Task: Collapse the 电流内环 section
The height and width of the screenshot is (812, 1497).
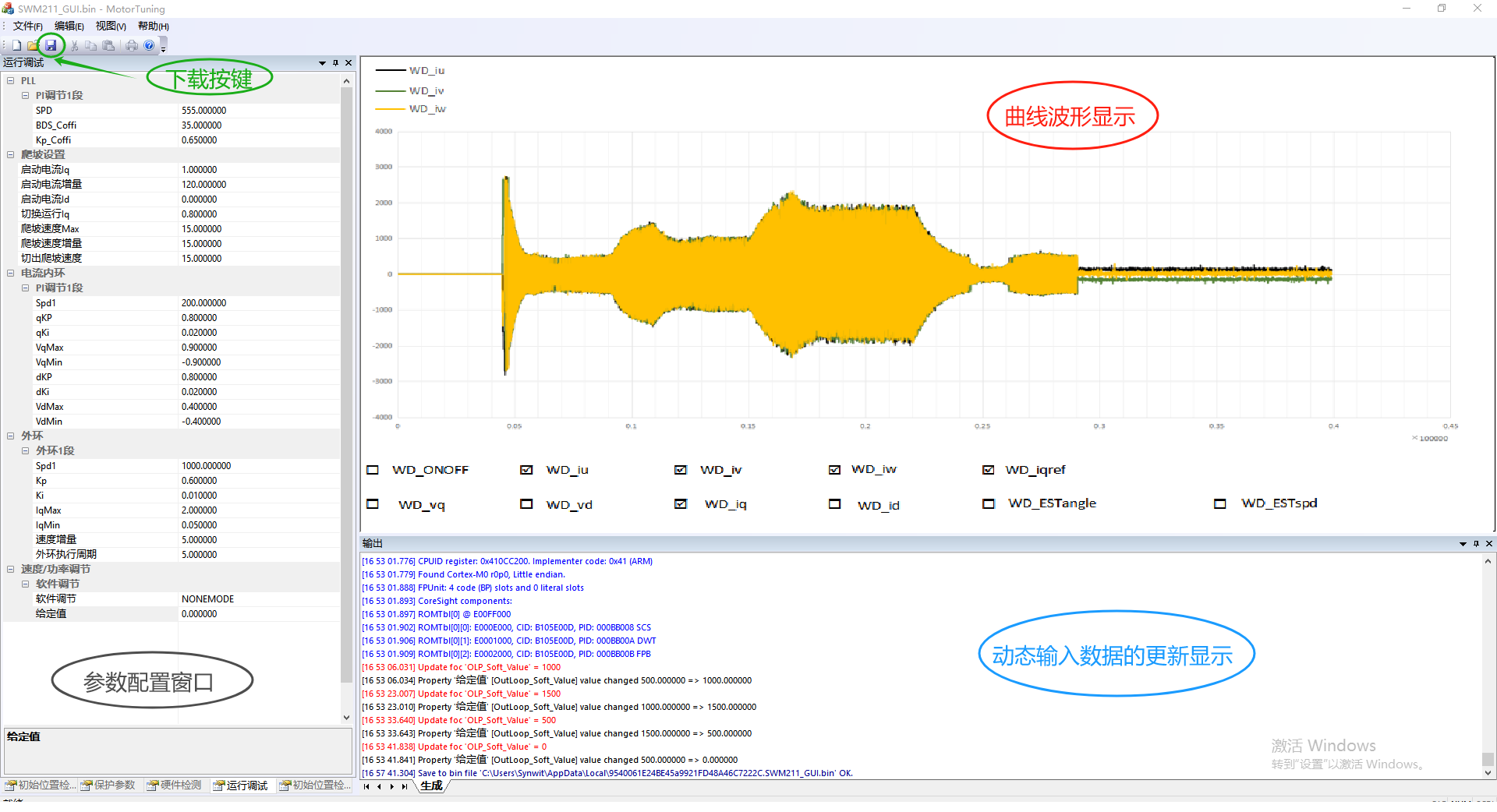Action: pyautogui.click(x=11, y=273)
